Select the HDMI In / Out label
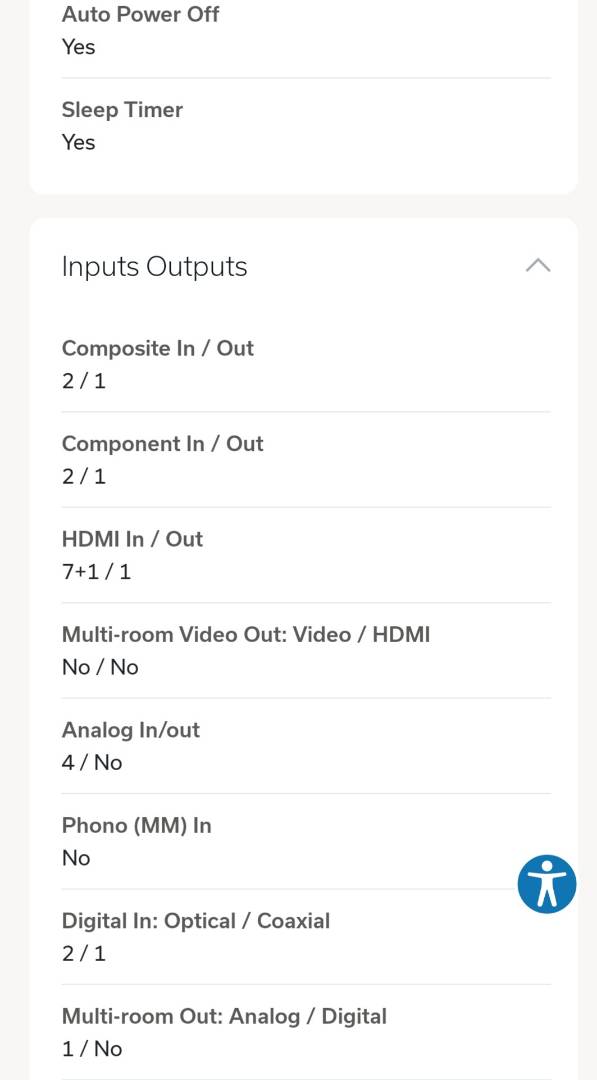Screen dimensions: 597x1080 tap(132, 539)
